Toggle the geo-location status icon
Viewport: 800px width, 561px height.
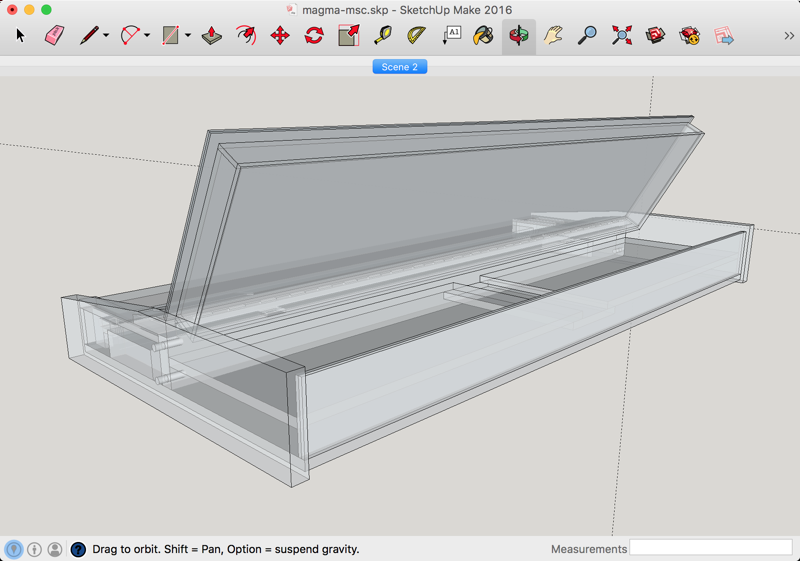(14, 549)
